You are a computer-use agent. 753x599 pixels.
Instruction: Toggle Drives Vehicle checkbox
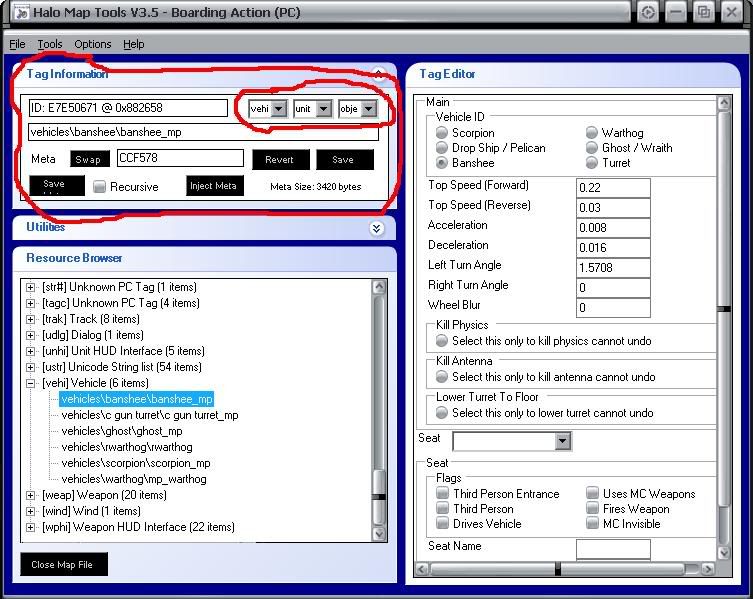[x=442, y=523]
